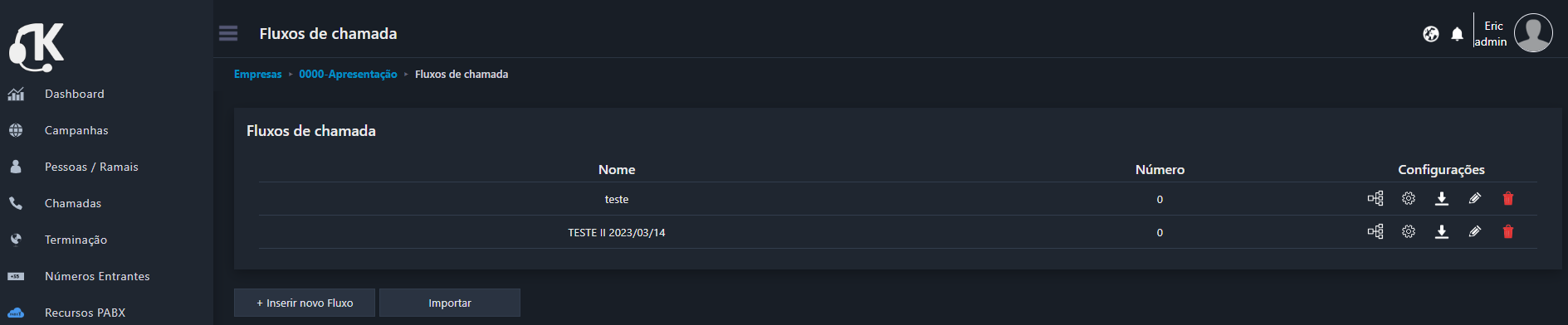Open Eric admin user profile avatar
This screenshot has width=1568, height=325.
(1533, 33)
